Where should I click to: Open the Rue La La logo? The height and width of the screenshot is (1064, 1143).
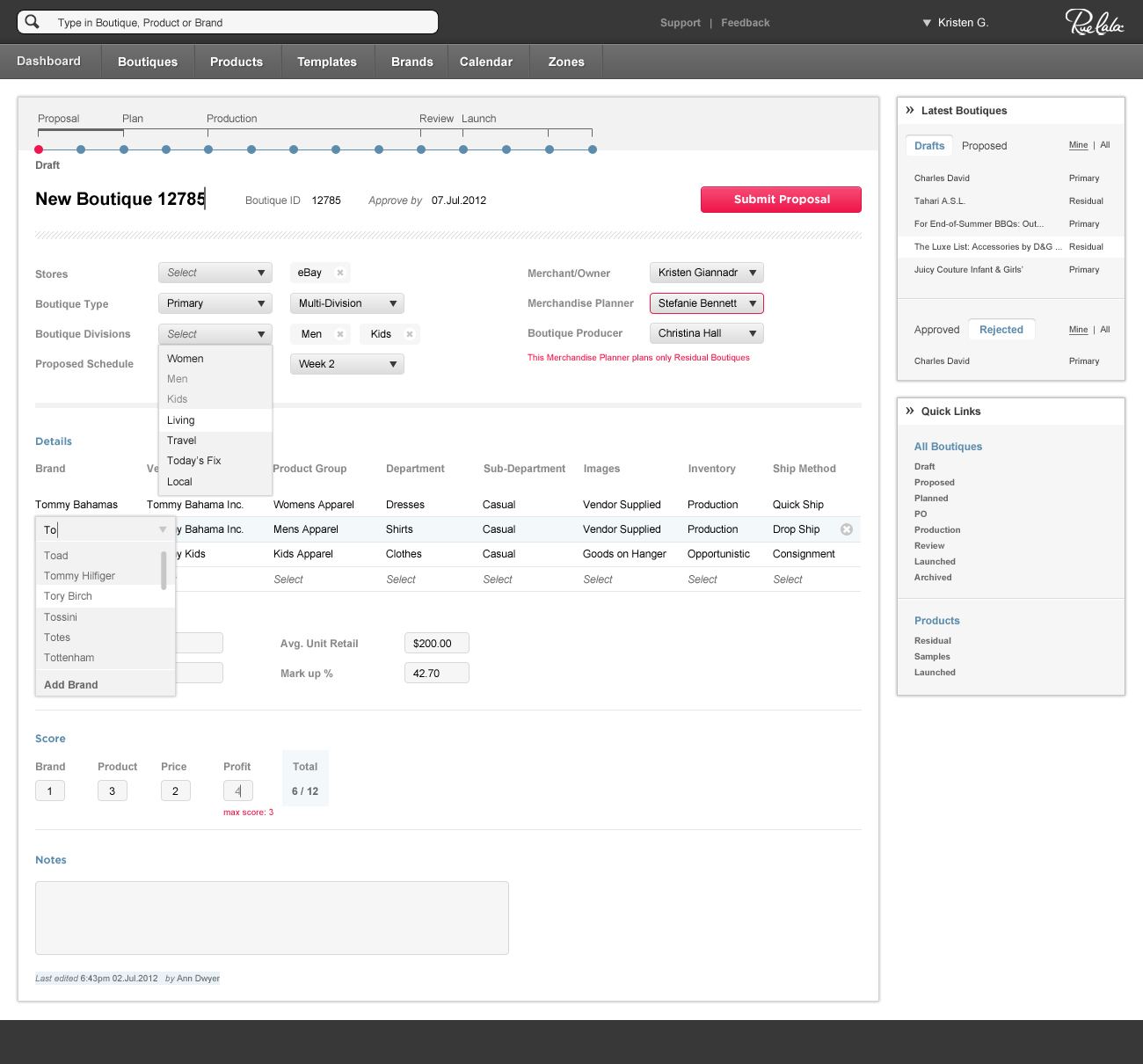pos(1094,22)
